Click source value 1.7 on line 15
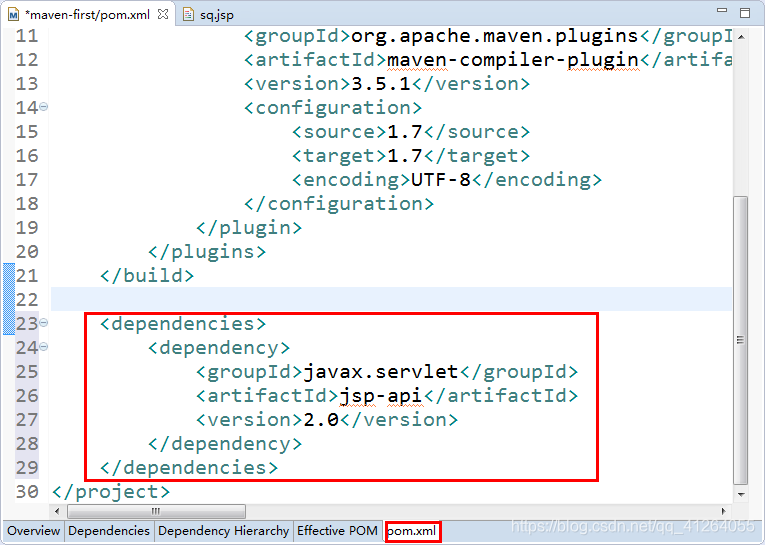This screenshot has width=765, height=545. [405, 132]
